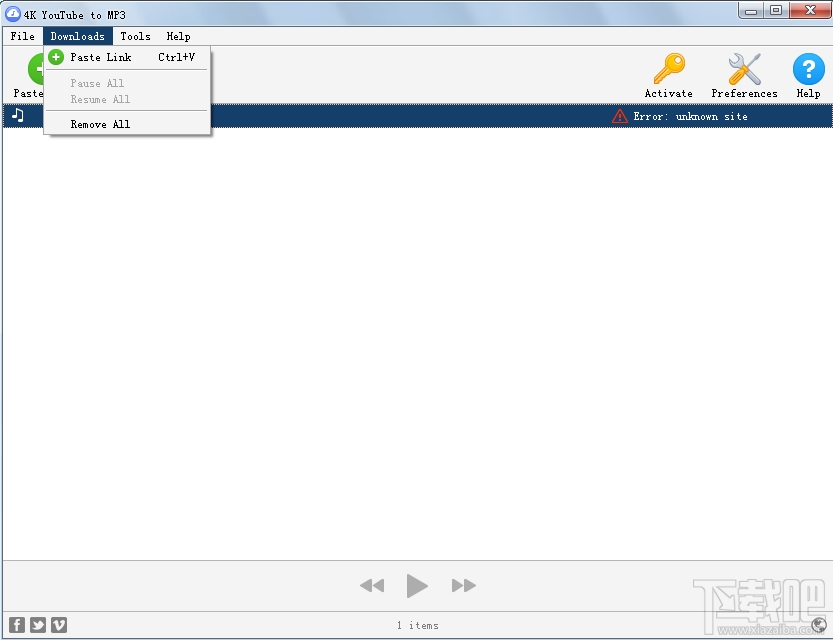
Task: Click the Vimeo icon at the bottom
Action: point(58,624)
